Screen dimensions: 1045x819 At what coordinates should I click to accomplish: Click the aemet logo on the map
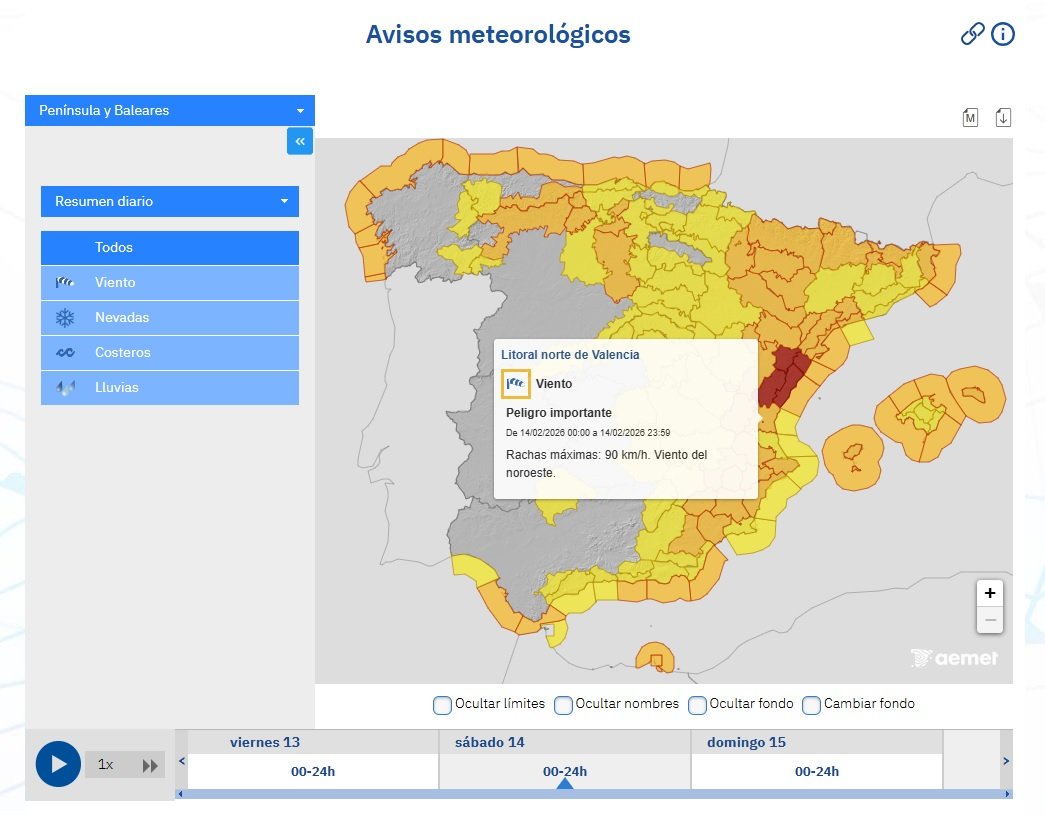coord(954,658)
